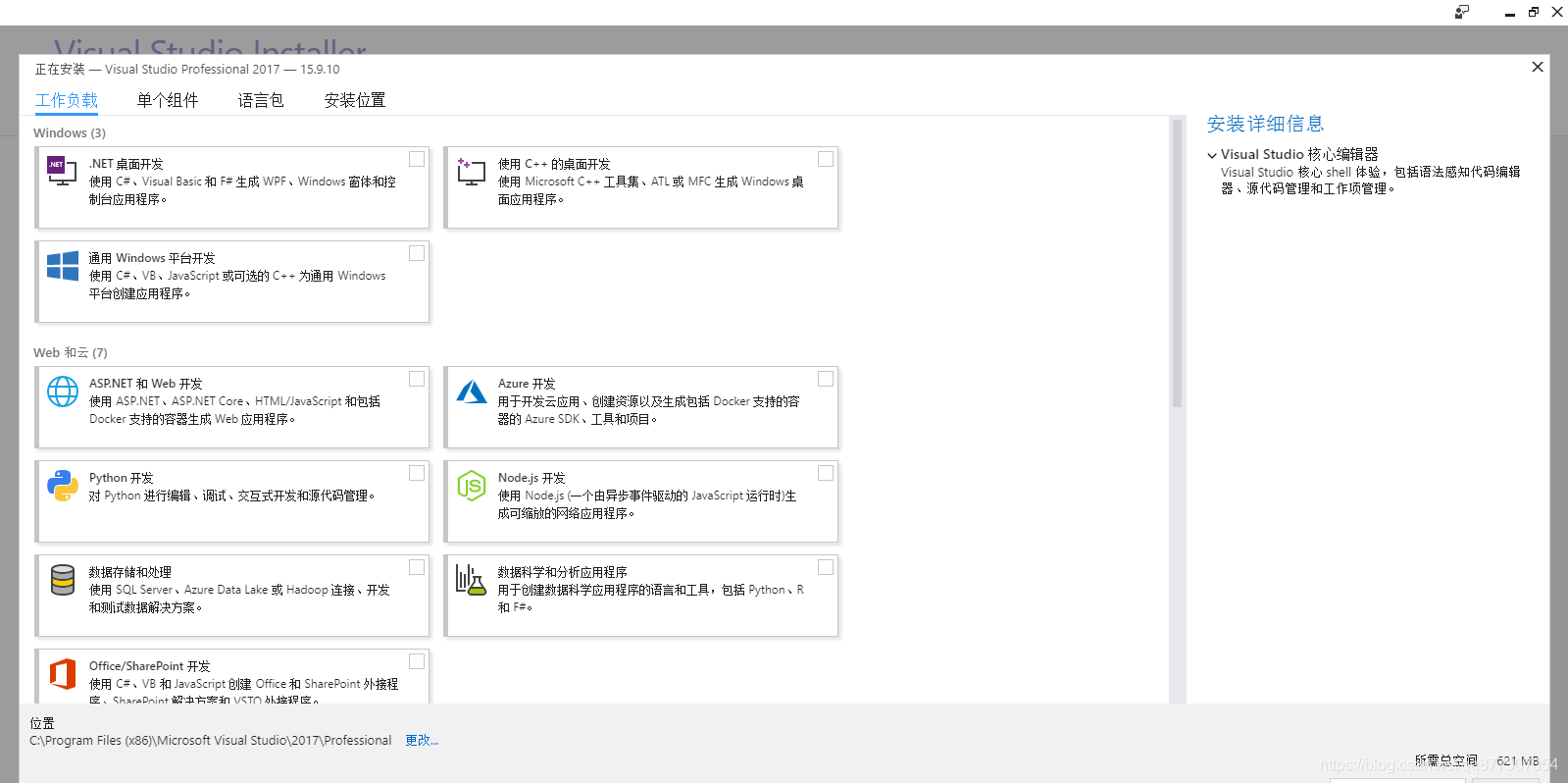Click the 数据存储和处理 card title
This screenshot has width=1568, height=783.
(130, 572)
